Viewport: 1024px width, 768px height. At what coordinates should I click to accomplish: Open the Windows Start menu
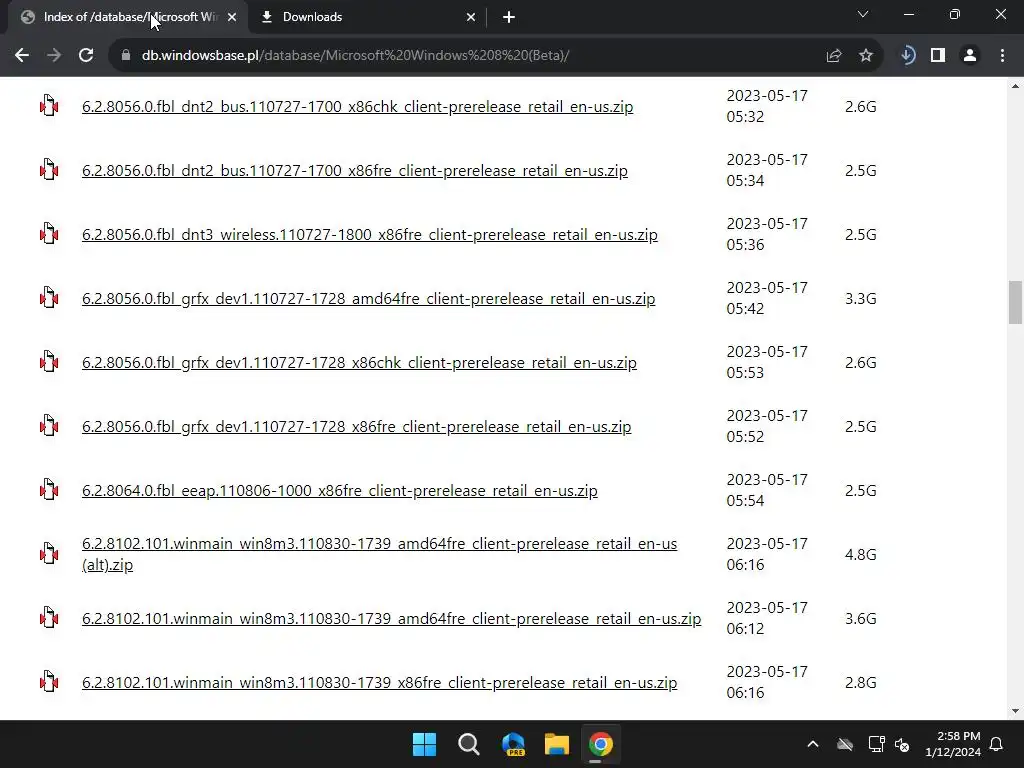click(424, 744)
